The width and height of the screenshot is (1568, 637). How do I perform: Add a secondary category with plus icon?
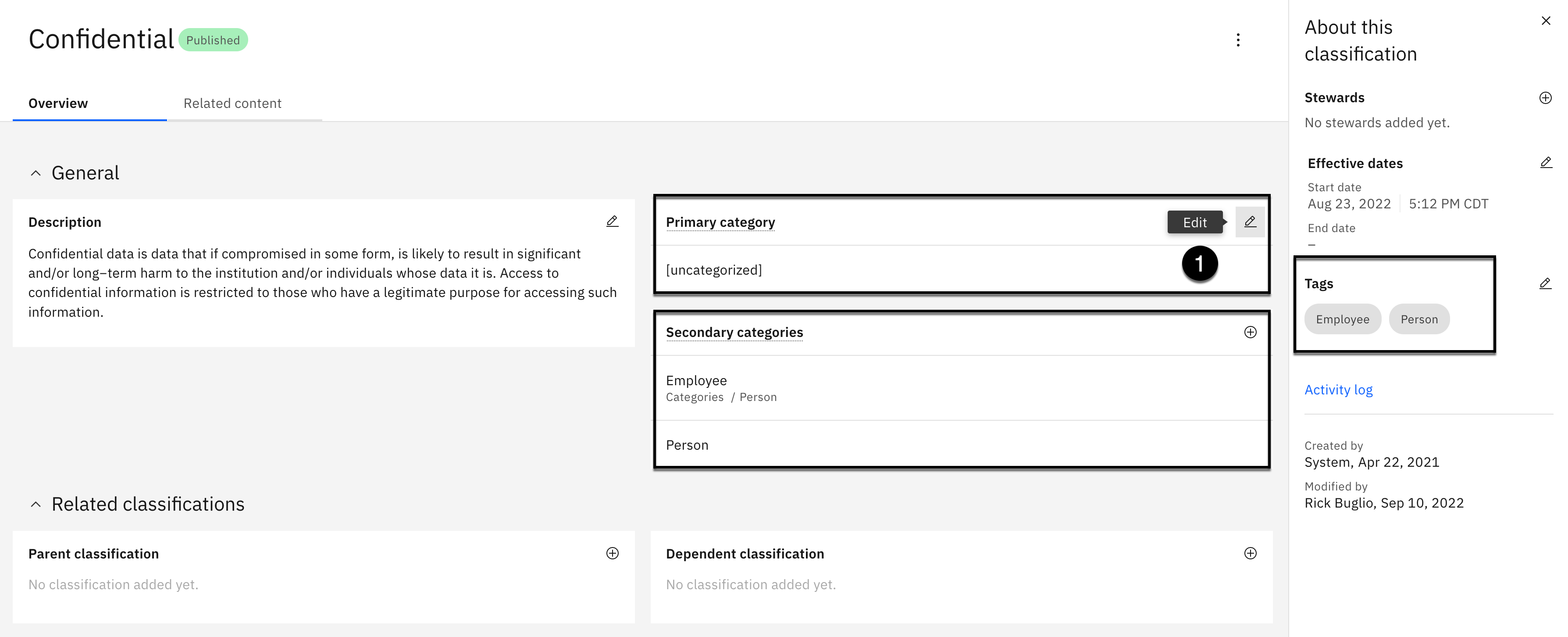pyautogui.click(x=1250, y=332)
